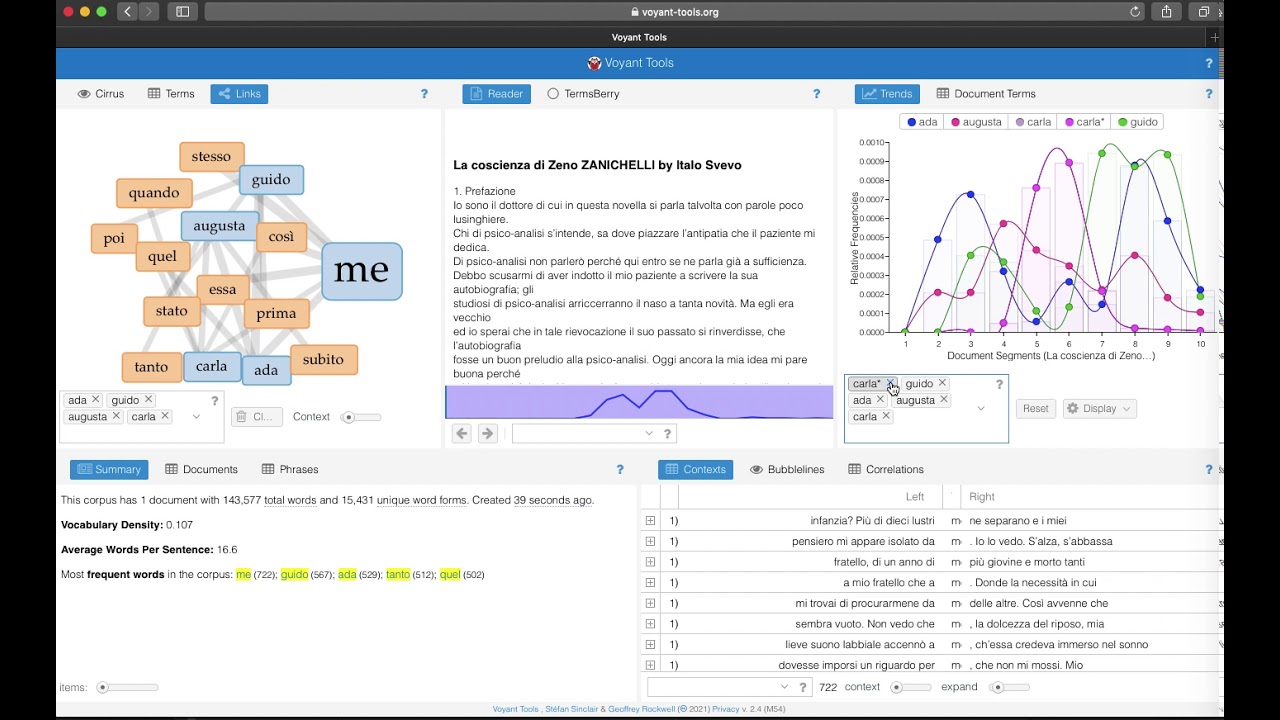Screen dimensions: 1280x720
Task: Click 'unique word forms' link in summary
Action: pyautogui.click(x=424, y=500)
